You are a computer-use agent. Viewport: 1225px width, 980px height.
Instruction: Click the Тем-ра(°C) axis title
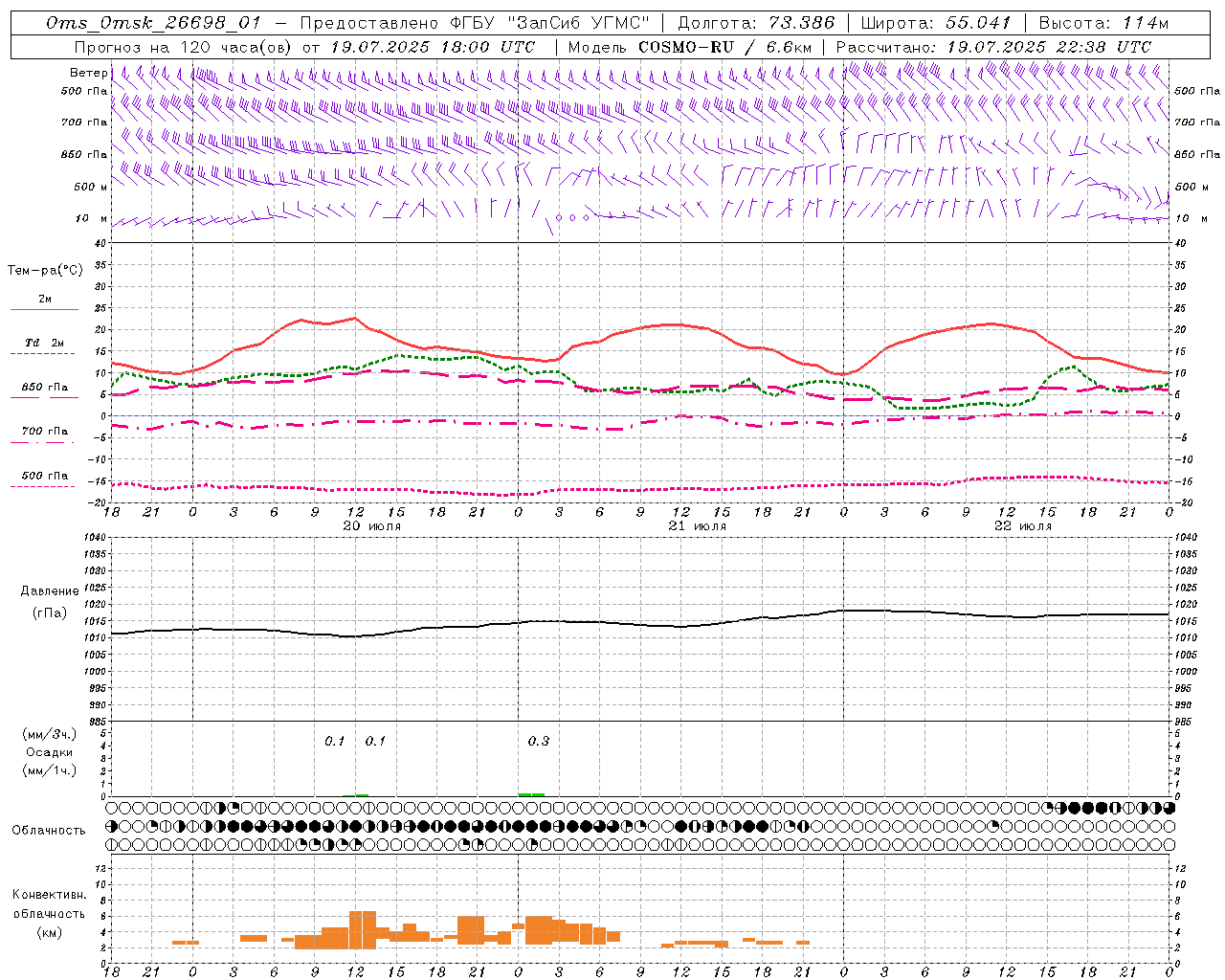point(45,271)
